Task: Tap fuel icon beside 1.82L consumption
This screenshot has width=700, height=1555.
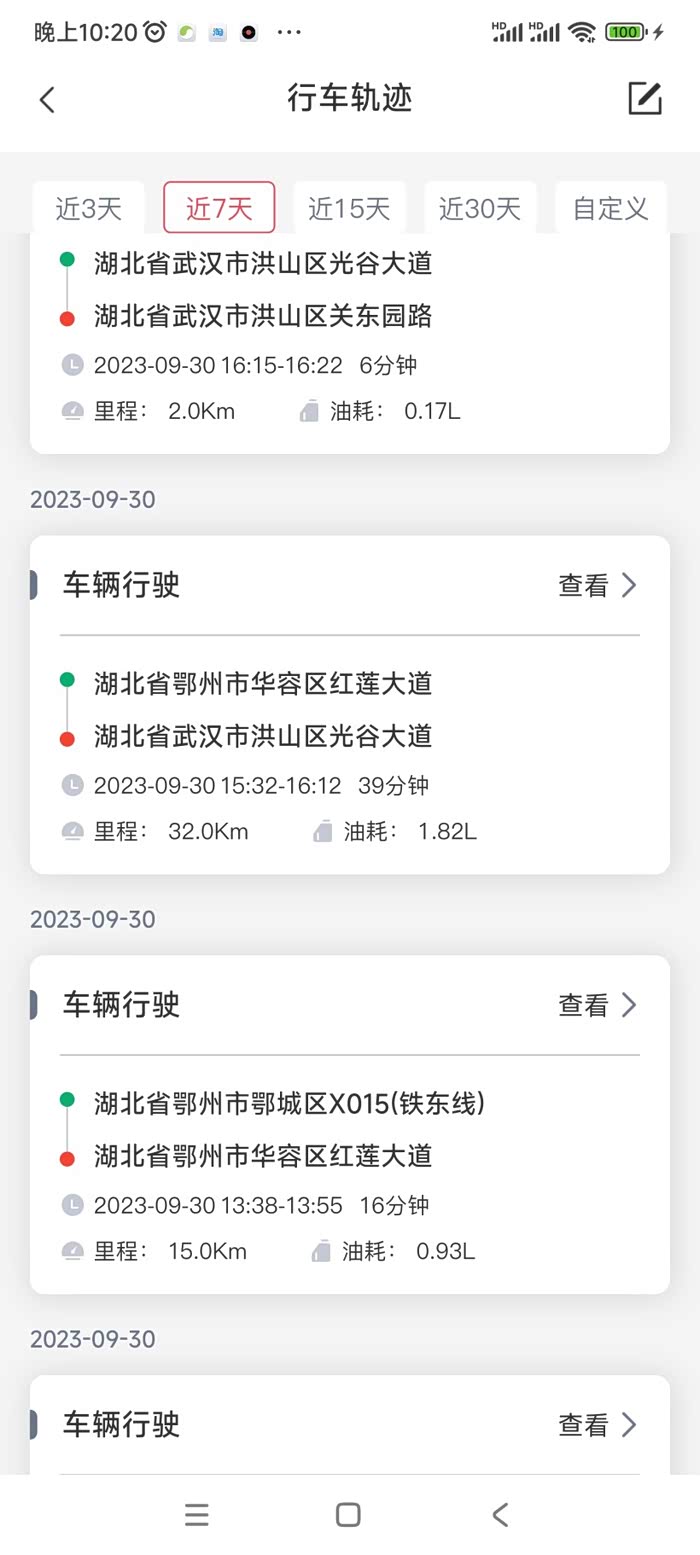Action: coord(322,831)
